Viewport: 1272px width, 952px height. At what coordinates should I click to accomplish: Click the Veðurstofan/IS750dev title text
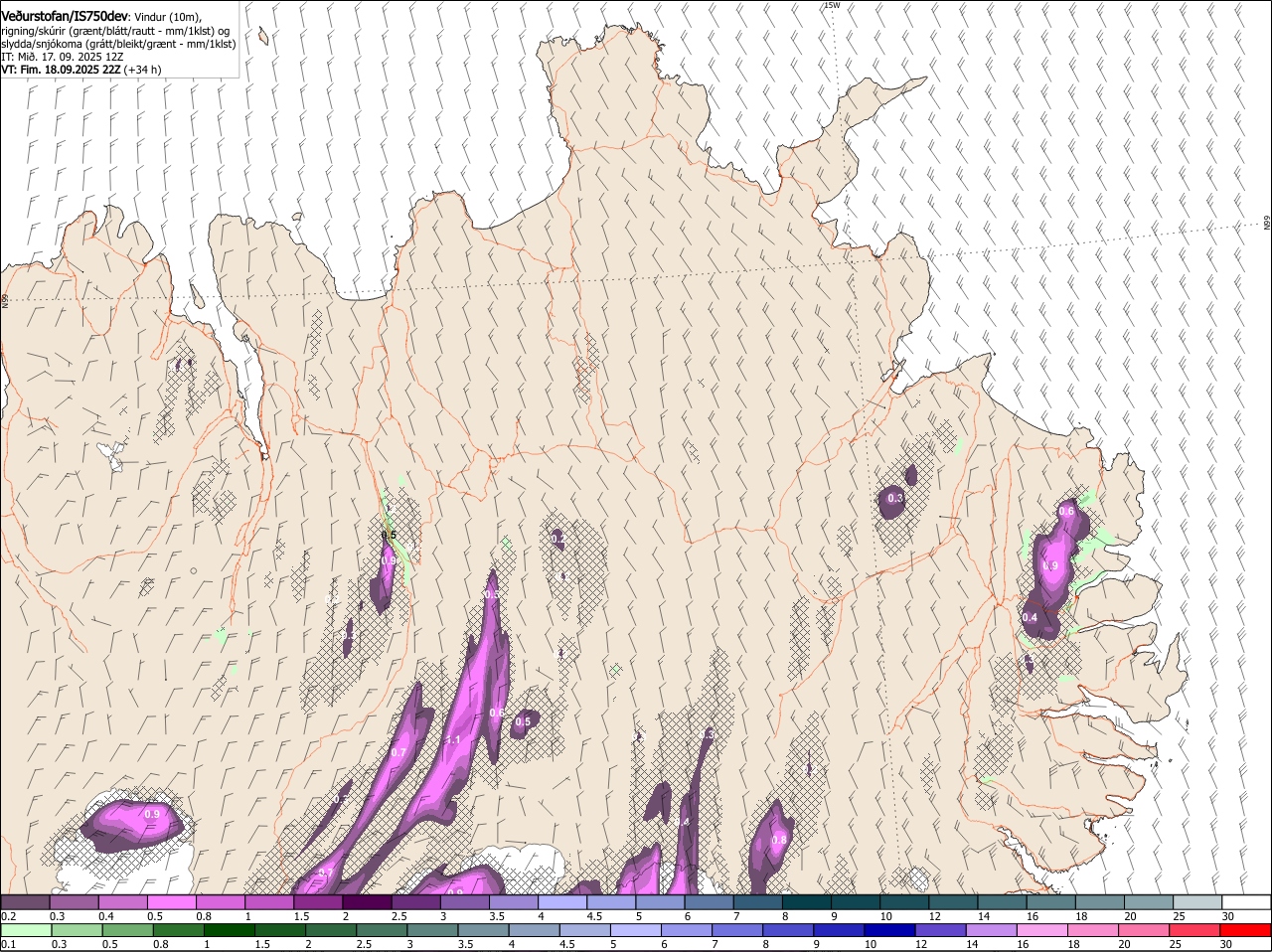coord(65,17)
